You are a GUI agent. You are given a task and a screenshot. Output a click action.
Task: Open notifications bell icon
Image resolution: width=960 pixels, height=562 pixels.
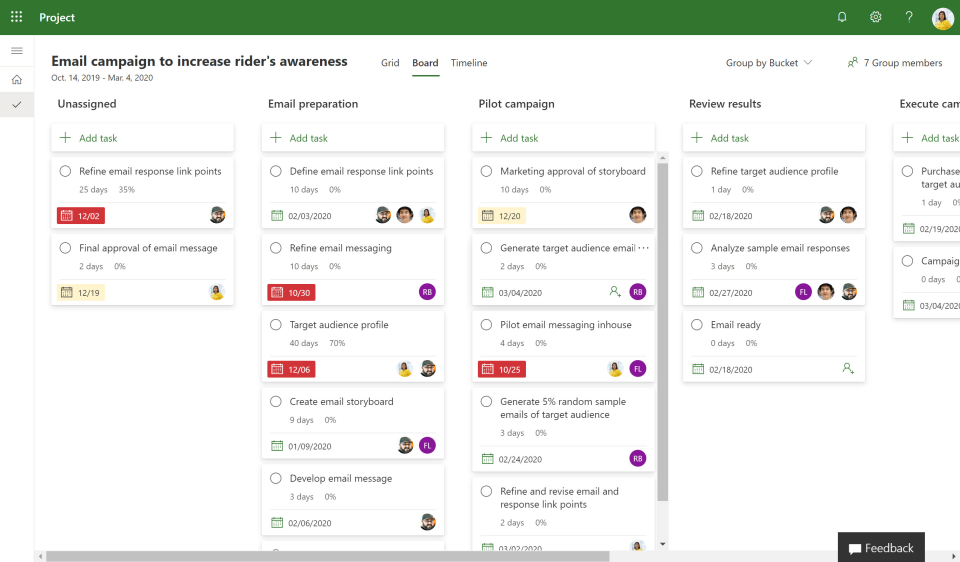coord(842,17)
